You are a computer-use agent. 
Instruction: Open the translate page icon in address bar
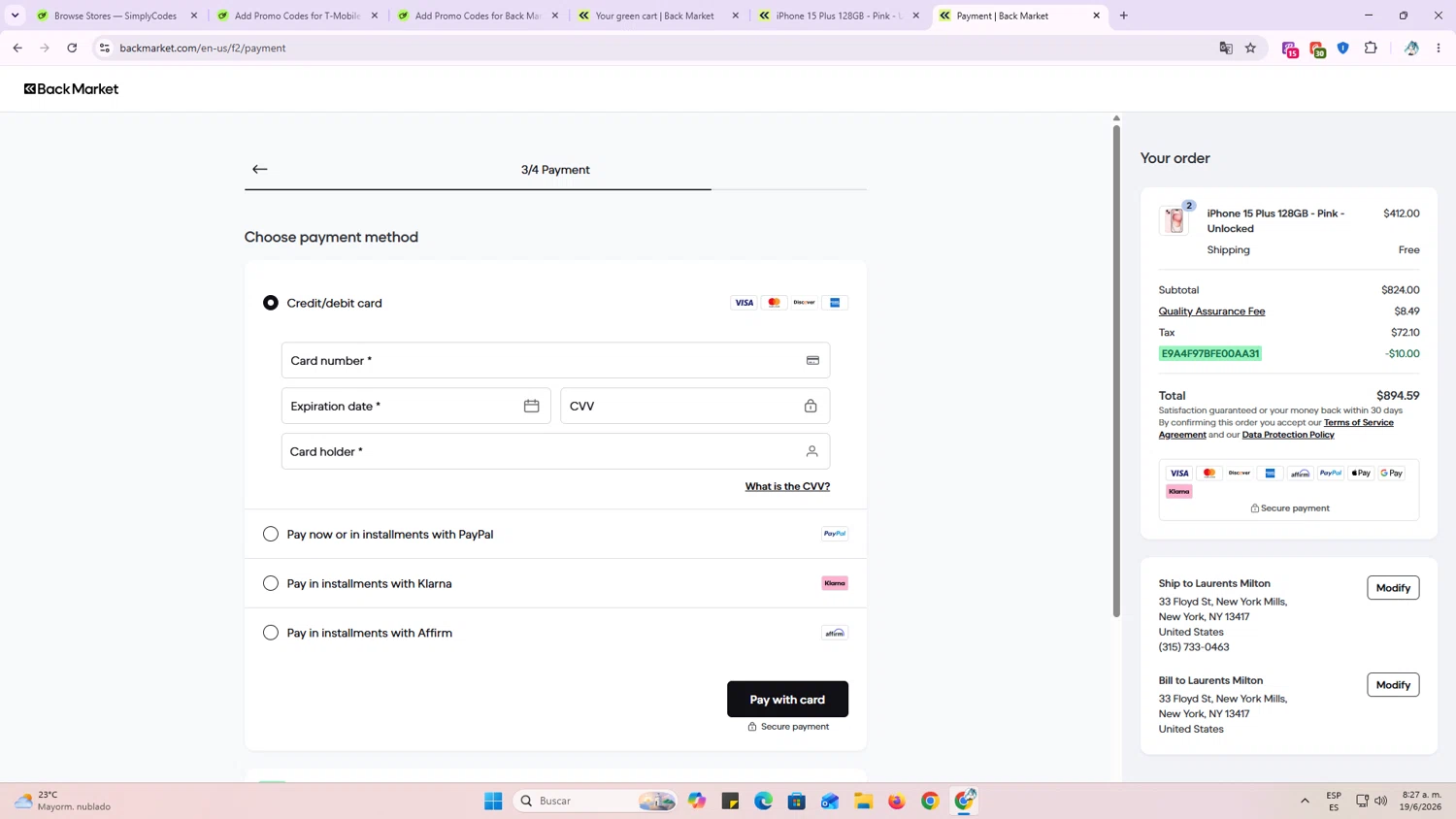point(1226,48)
